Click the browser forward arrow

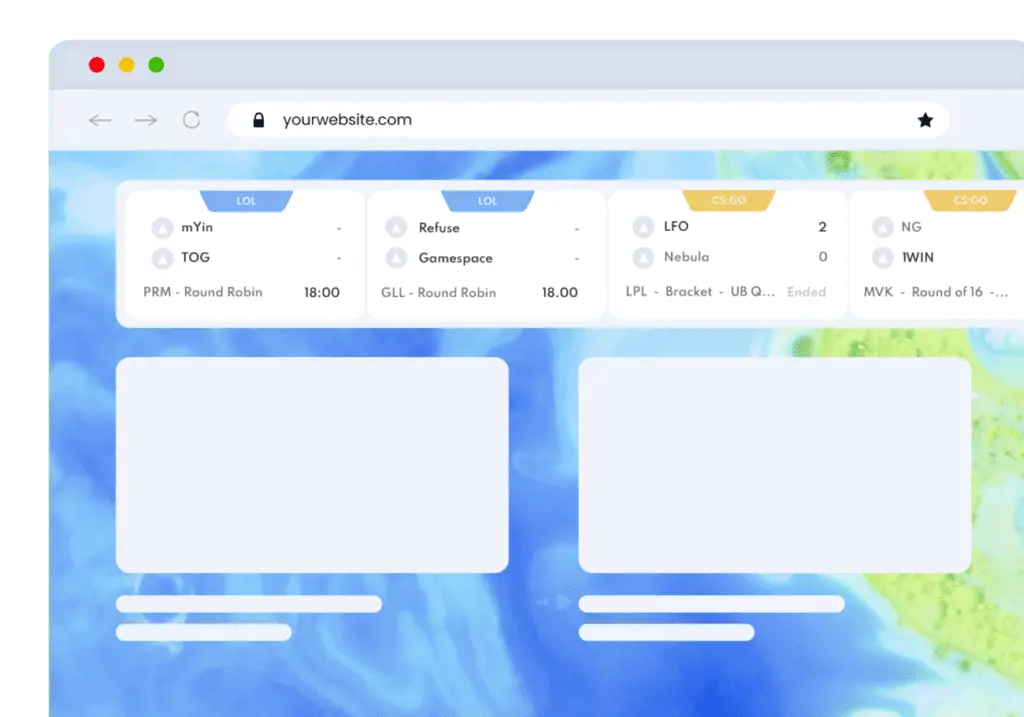[x=146, y=120]
